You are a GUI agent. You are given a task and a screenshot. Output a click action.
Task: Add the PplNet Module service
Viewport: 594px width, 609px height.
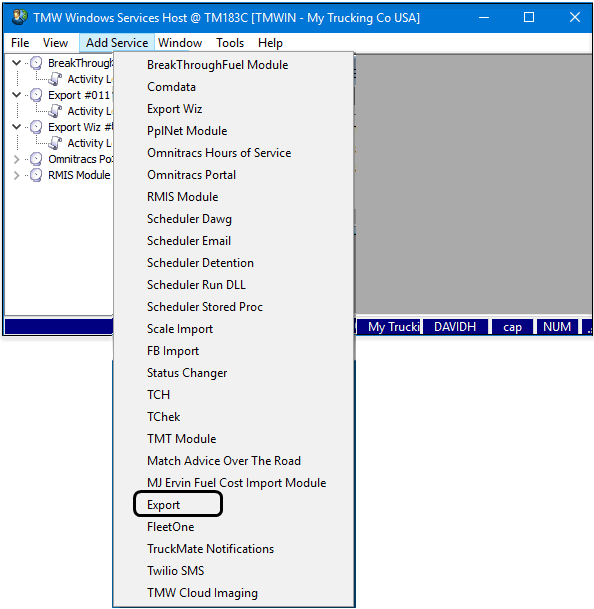(x=233, y=131)
